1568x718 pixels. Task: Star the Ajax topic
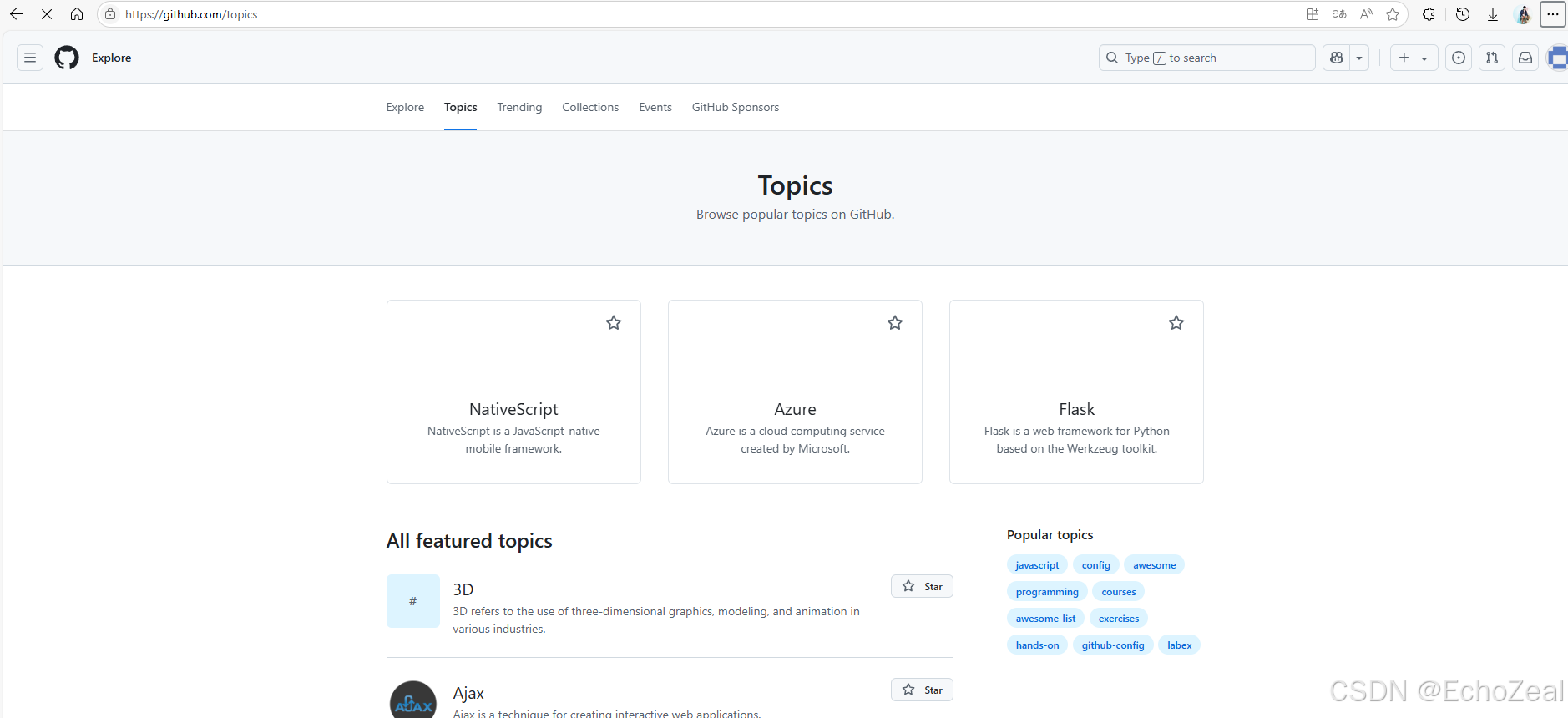pos(922,690)
